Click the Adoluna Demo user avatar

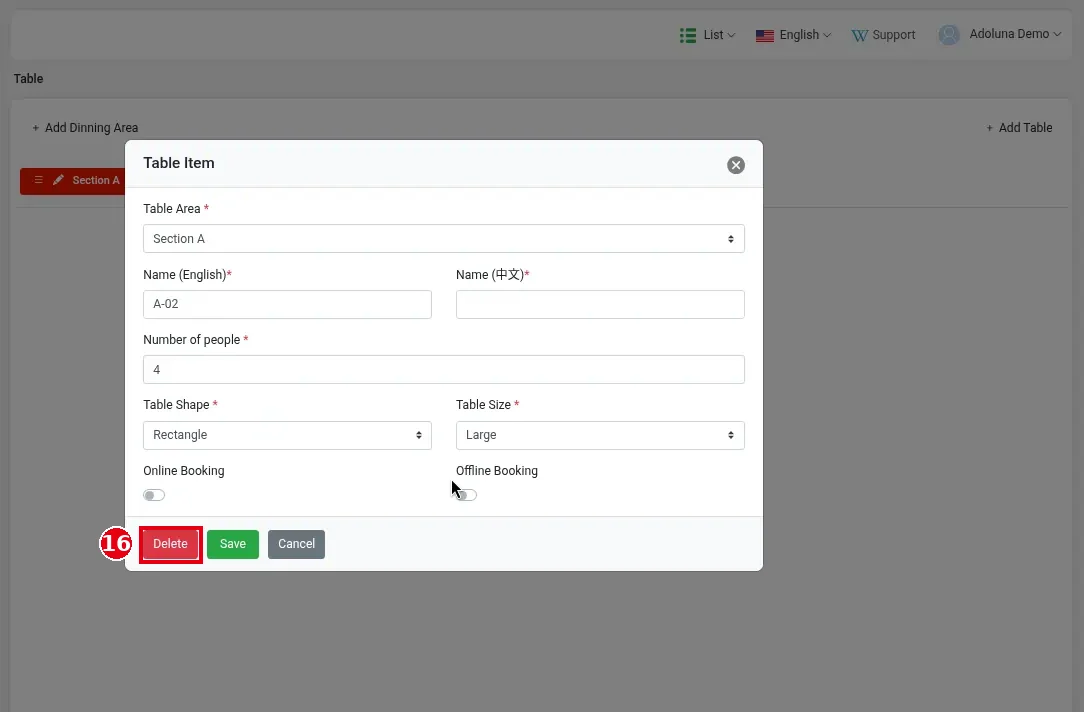tap(949, 35)
